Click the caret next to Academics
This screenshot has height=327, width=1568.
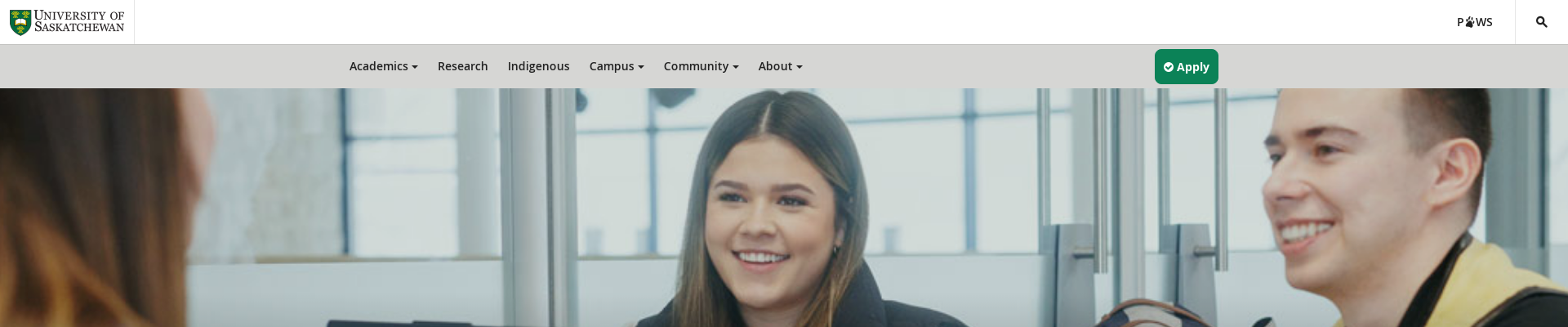415,67
